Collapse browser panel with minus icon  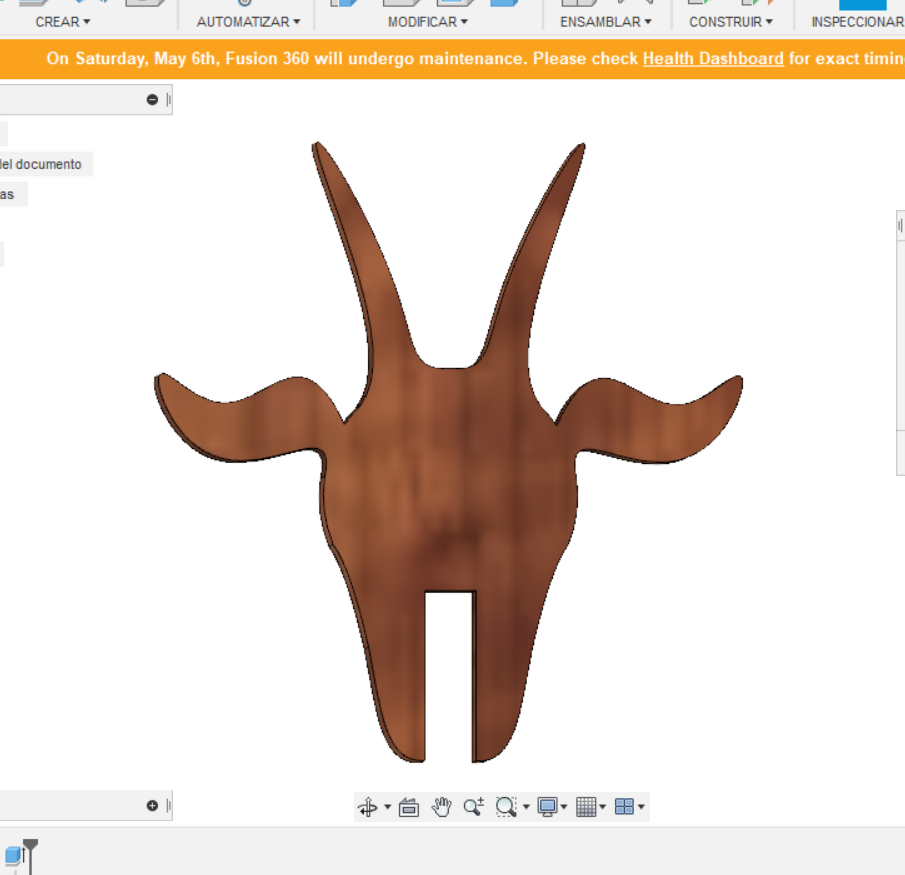[152, 100]
